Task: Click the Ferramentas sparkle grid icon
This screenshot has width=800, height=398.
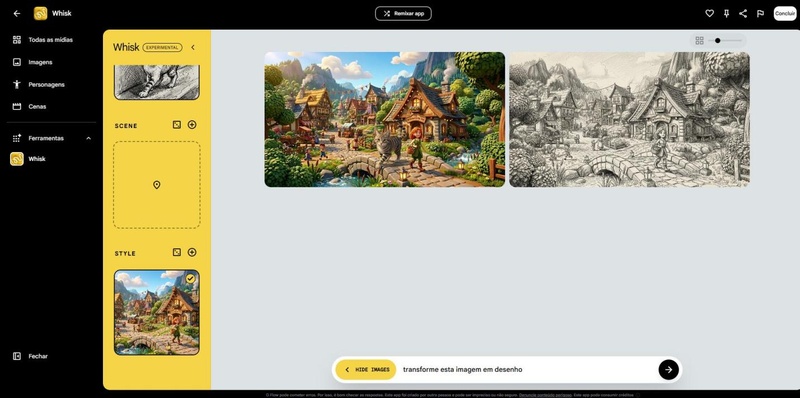Action: (17, 138)
